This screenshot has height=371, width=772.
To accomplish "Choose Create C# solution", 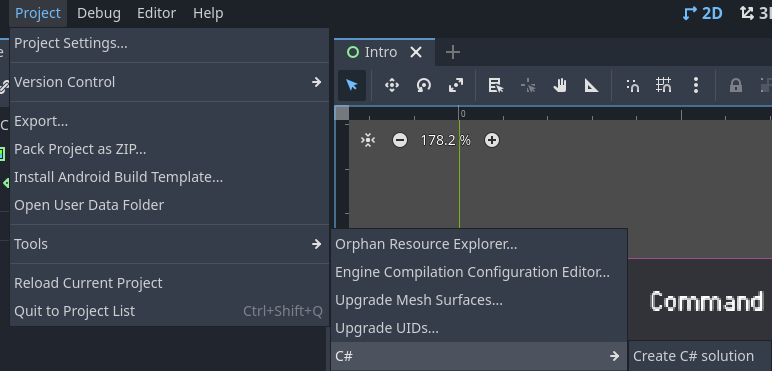I will 700,356.
